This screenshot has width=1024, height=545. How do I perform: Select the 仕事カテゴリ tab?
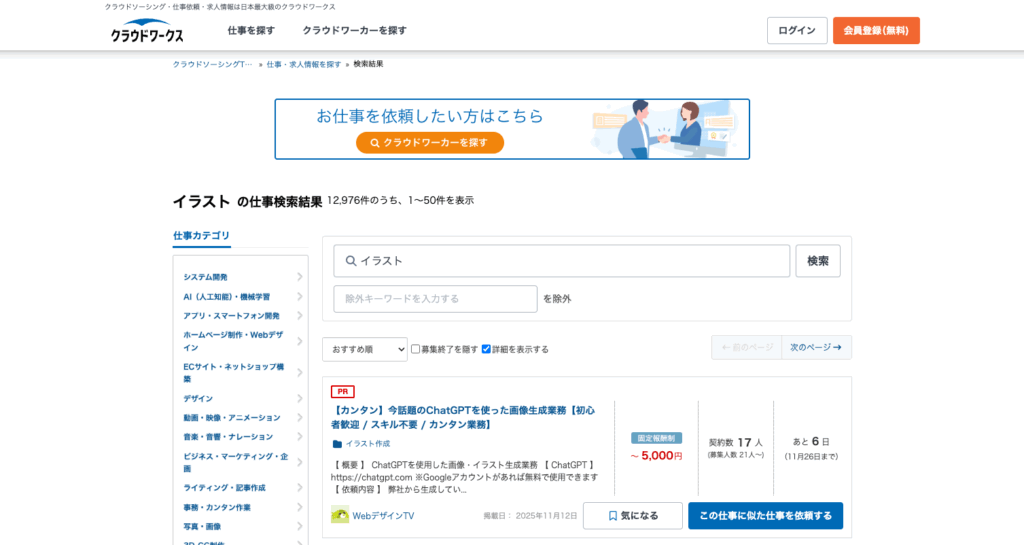pyautogui.click(x=201, y=236)
